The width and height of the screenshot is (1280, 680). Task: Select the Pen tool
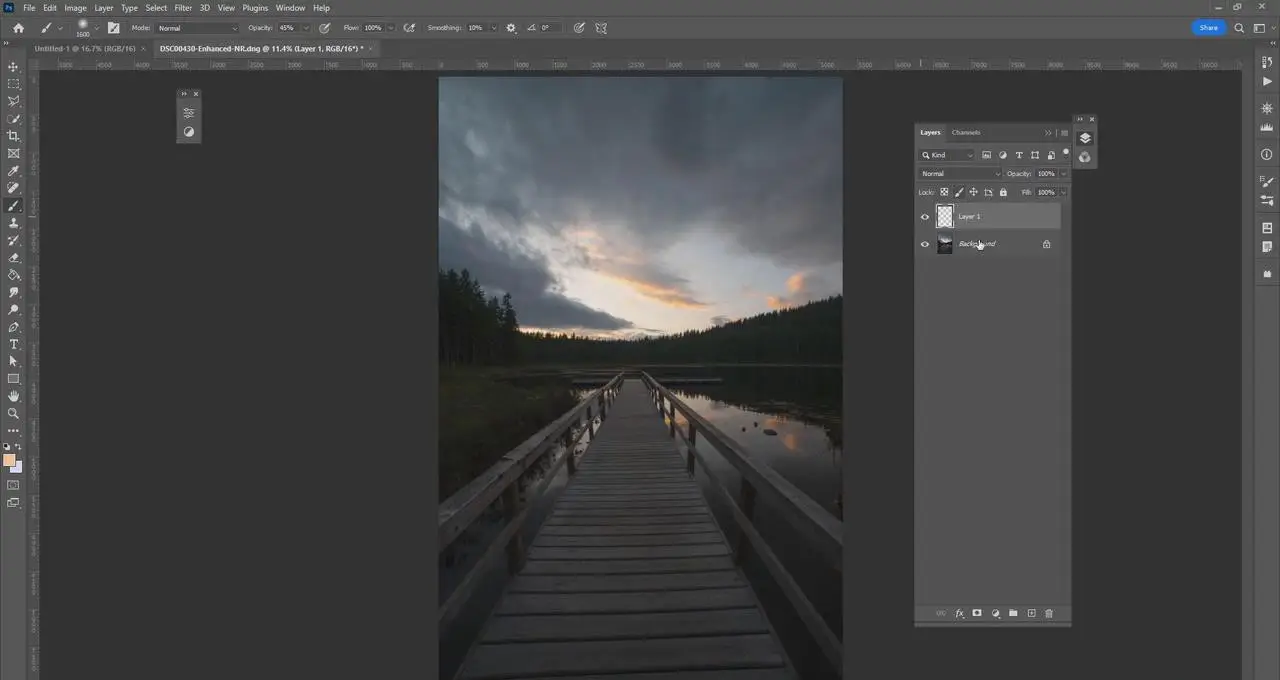tap(13, 327)
